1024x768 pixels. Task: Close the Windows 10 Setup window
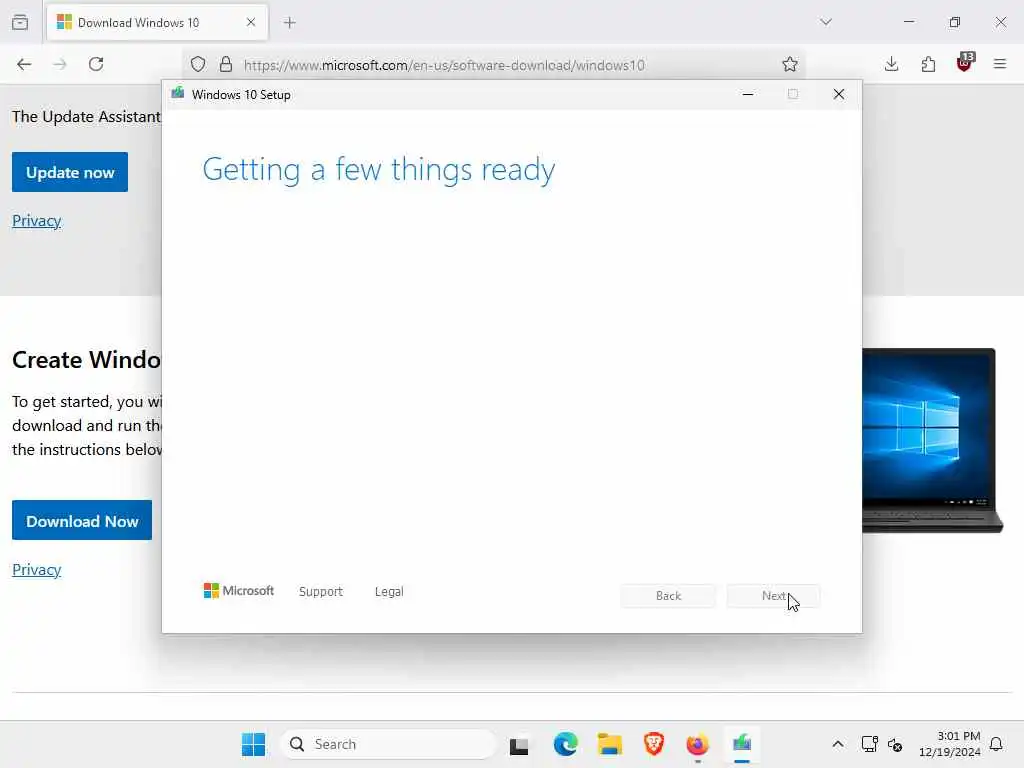839,95
